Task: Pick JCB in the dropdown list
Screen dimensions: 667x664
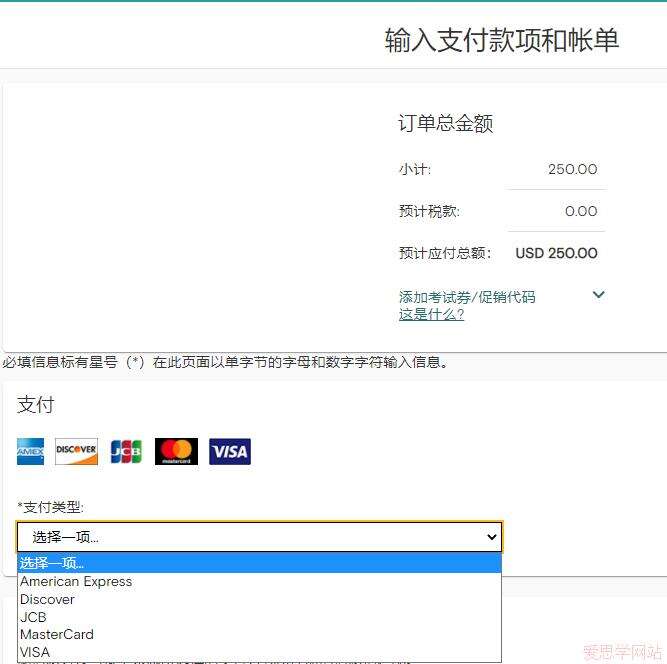Action: point(33,617)
